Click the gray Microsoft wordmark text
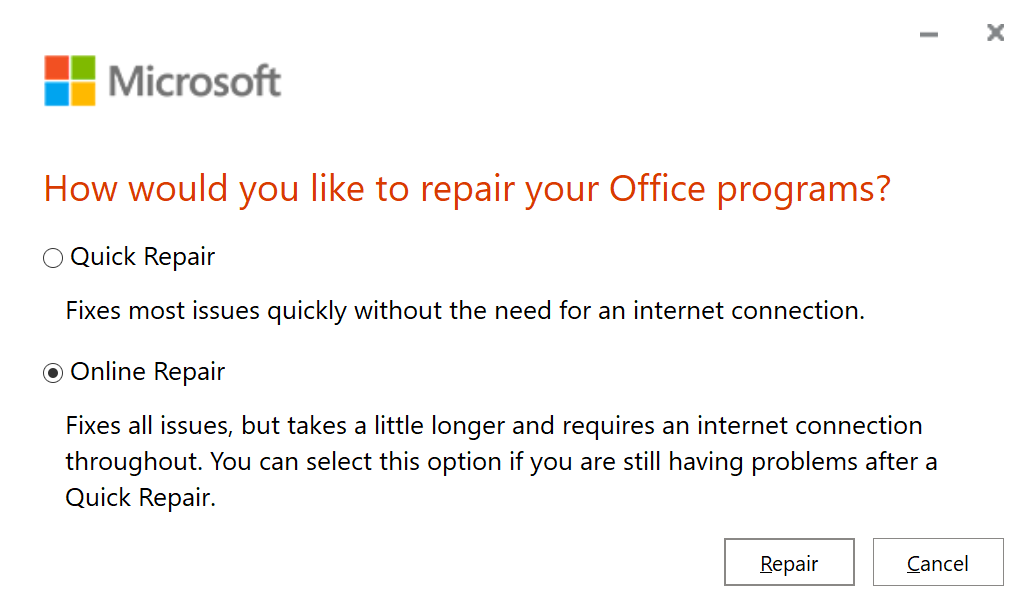Image resolution: width=1020 pixels, height=603 pixels. pyautogui.click(x=194, y=81)
